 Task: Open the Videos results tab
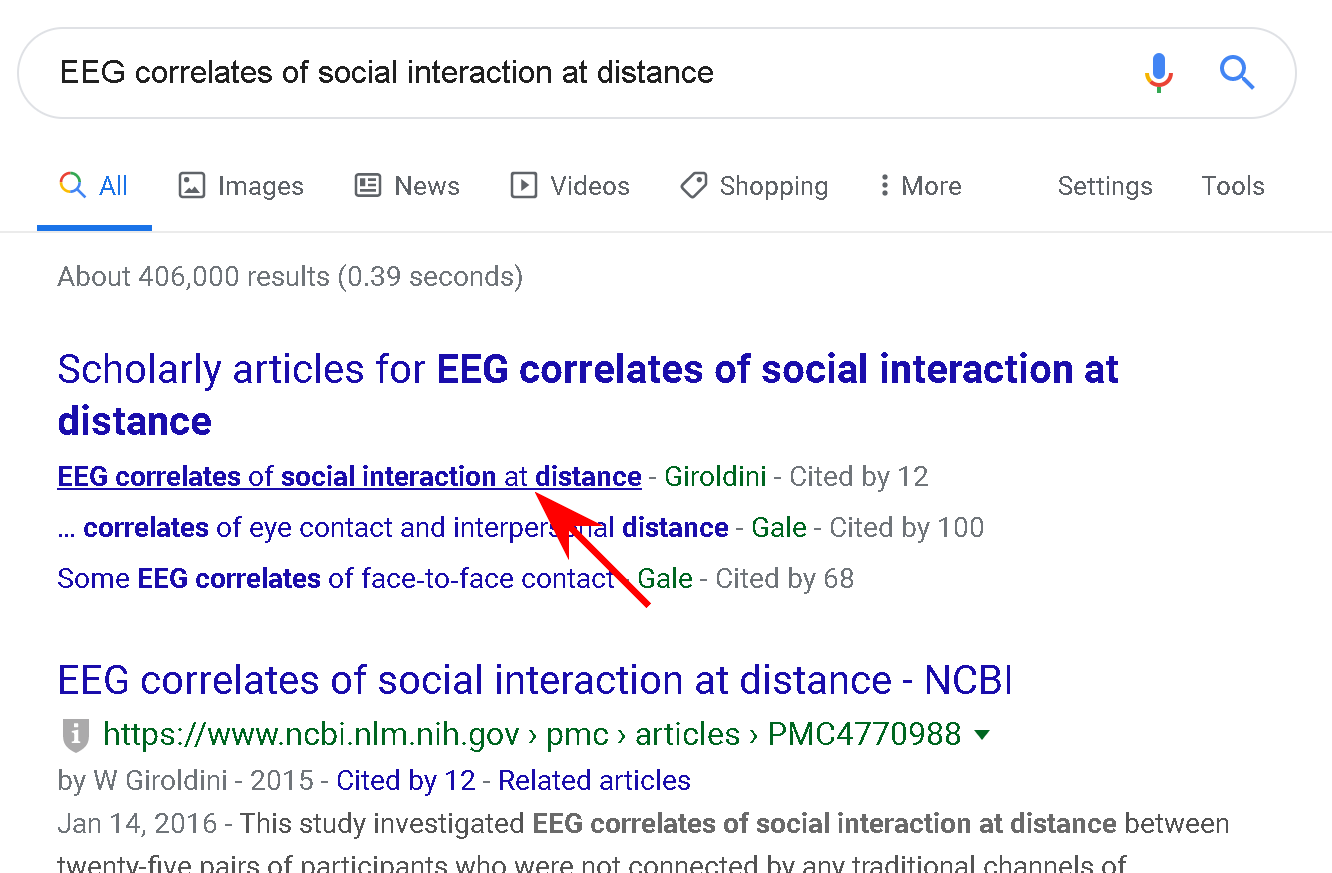570,186
